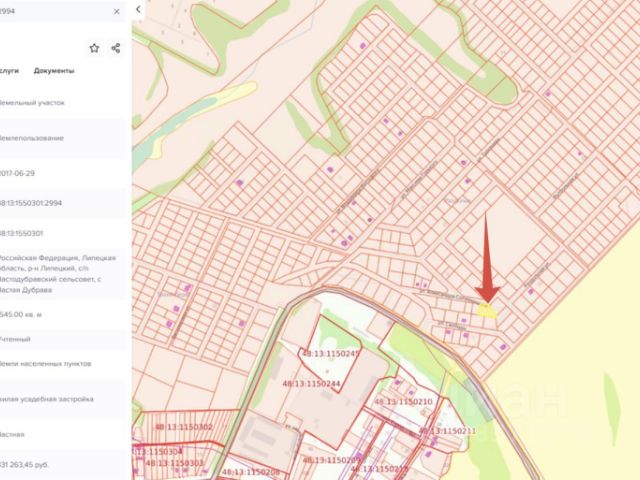The width and height of the screenshot is (640, 480).
Task: Select the address text mentioning Липецкая область
Action: click(x=58, y=274)
